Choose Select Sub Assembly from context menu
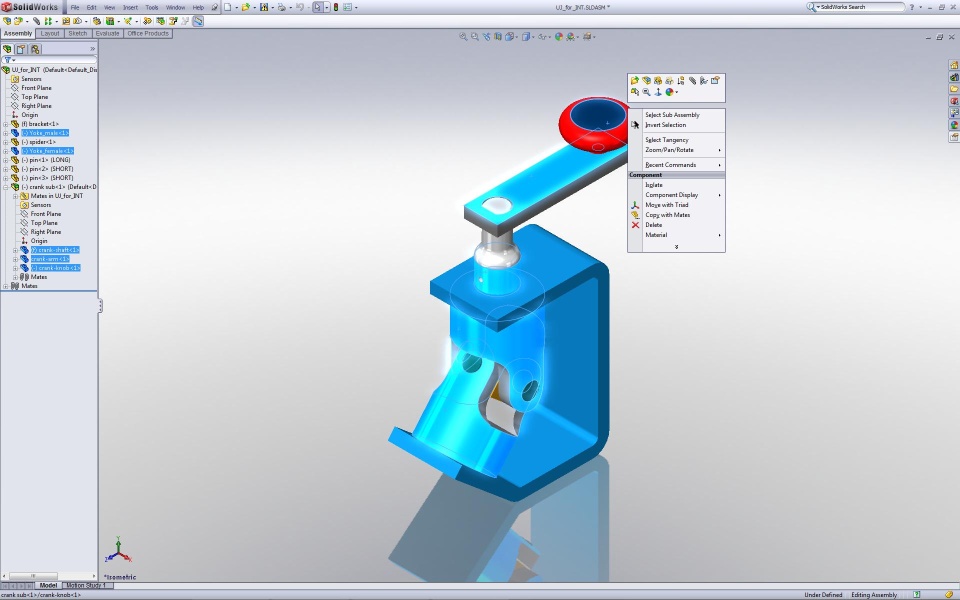This screenshot has height=600, width=960. click(677, 114)
